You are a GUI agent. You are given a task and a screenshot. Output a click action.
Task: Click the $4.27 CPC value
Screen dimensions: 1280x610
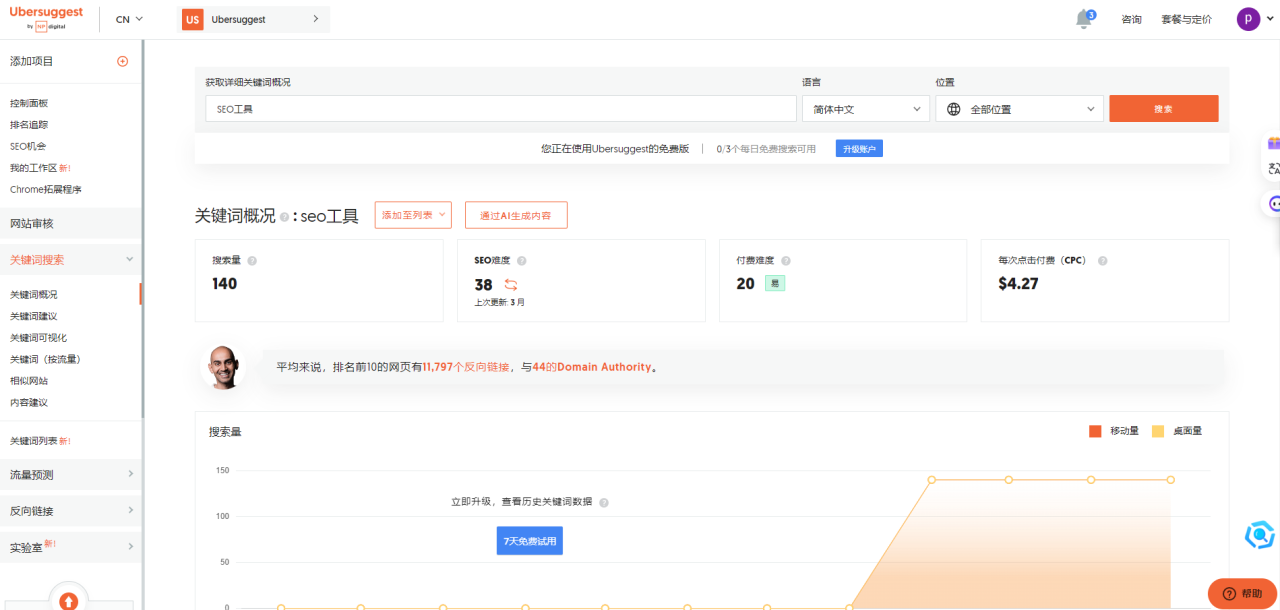[x=1018, y=284]
